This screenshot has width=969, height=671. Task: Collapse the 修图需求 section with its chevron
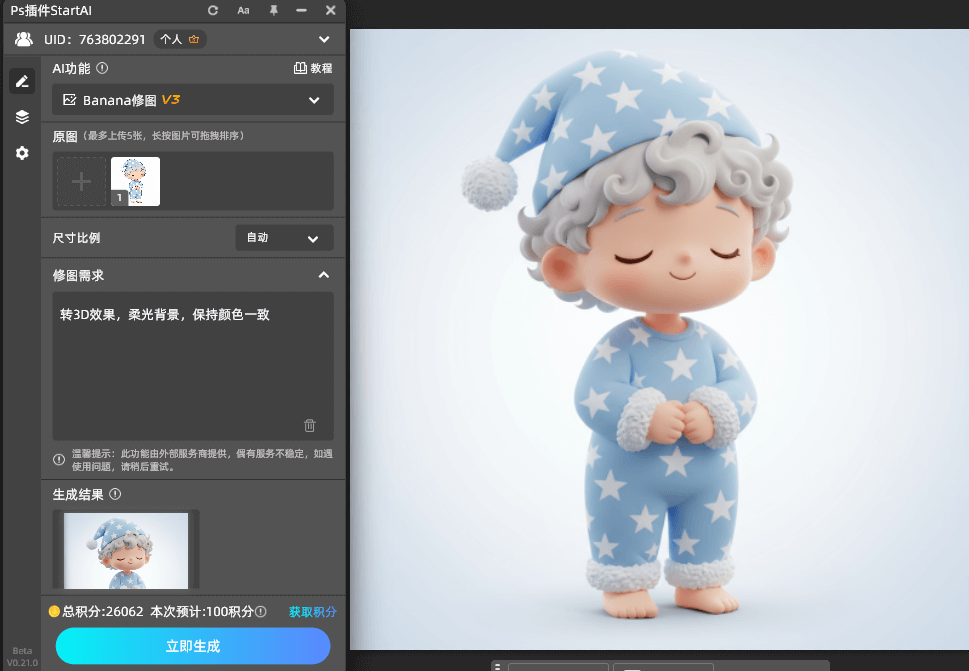coord(323,275)
